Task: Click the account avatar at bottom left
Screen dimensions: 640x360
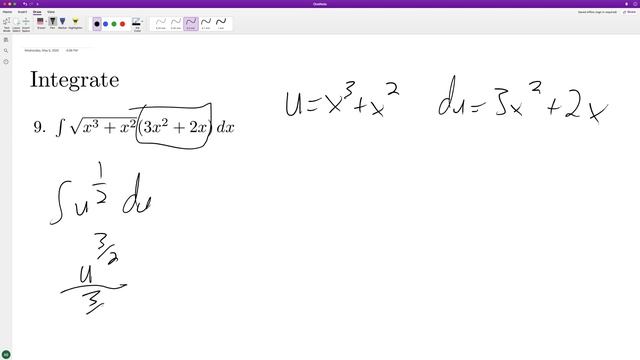Action: click(6, 354)
